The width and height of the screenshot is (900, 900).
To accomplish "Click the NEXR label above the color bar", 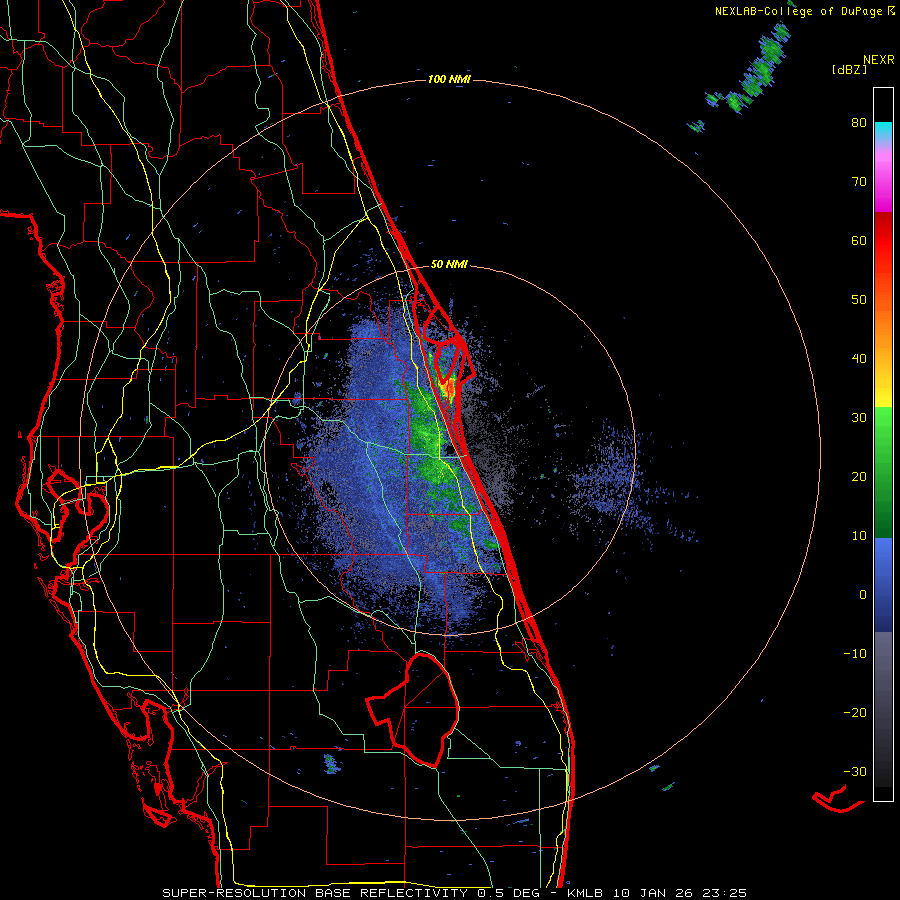I will click(x=878, y=60).
